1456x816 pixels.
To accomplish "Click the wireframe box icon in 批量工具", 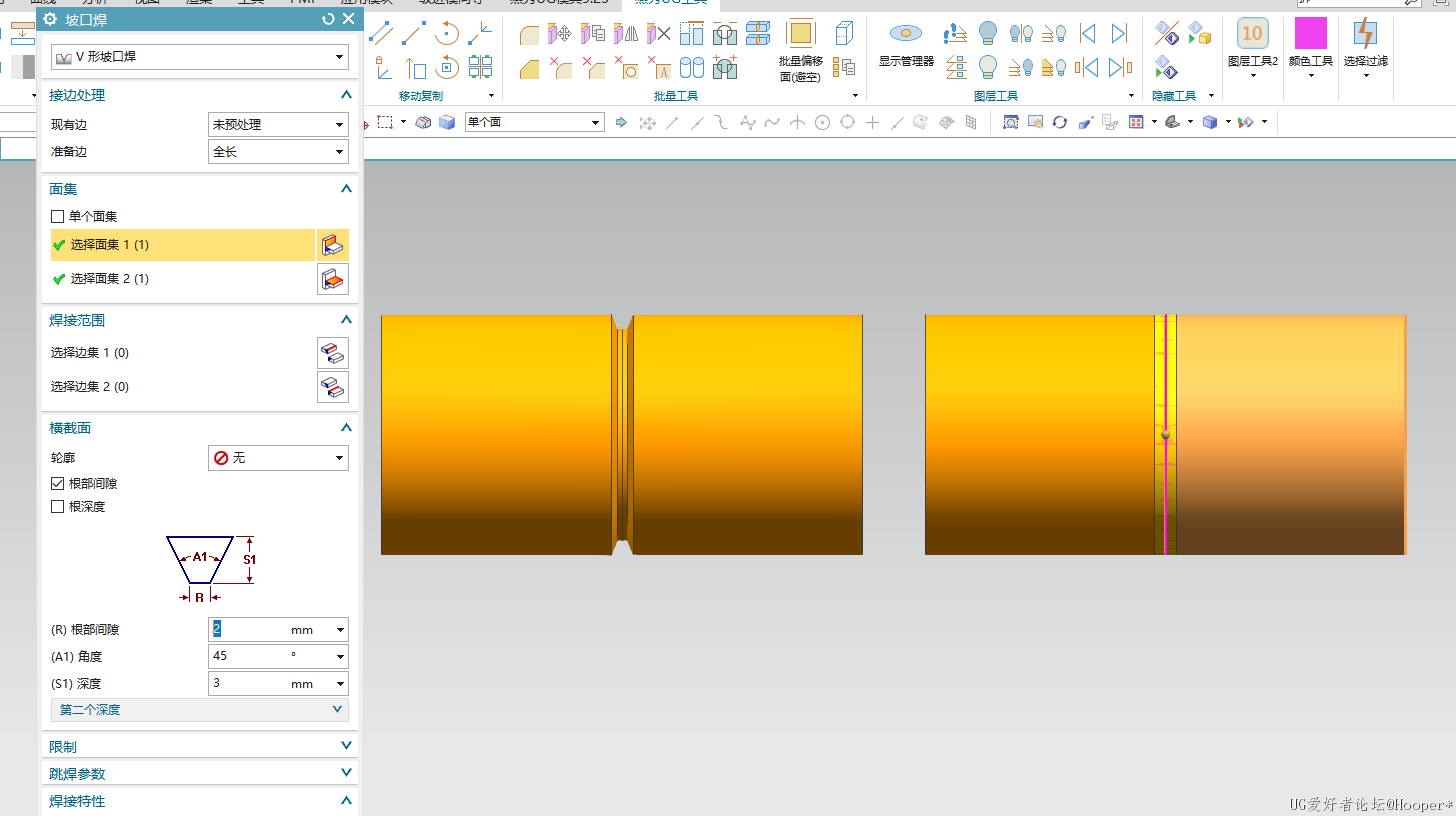I will (x=845, y=33).
